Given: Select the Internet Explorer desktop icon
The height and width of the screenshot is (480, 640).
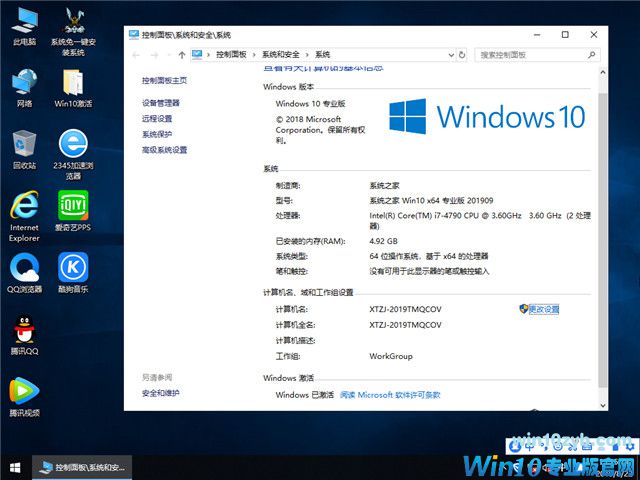Looking at the screenshot, I should tap(24, 216).
